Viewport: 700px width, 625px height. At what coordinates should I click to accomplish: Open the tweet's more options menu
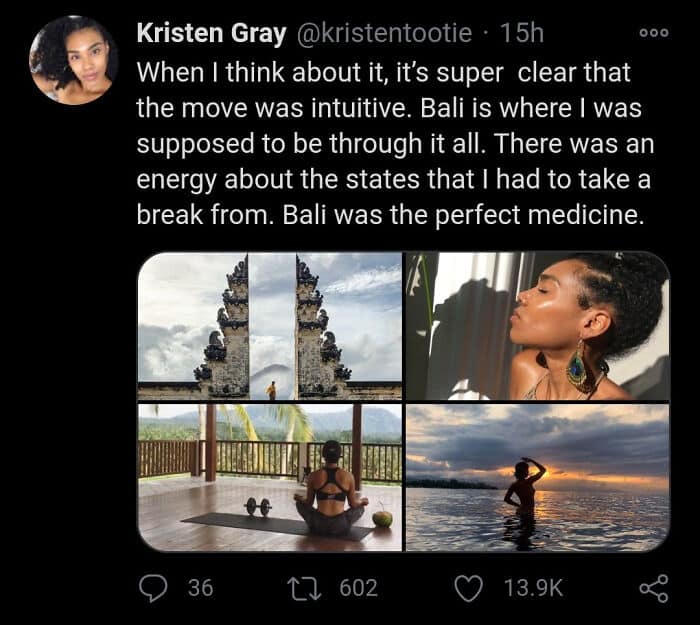[x=652, y=30]
